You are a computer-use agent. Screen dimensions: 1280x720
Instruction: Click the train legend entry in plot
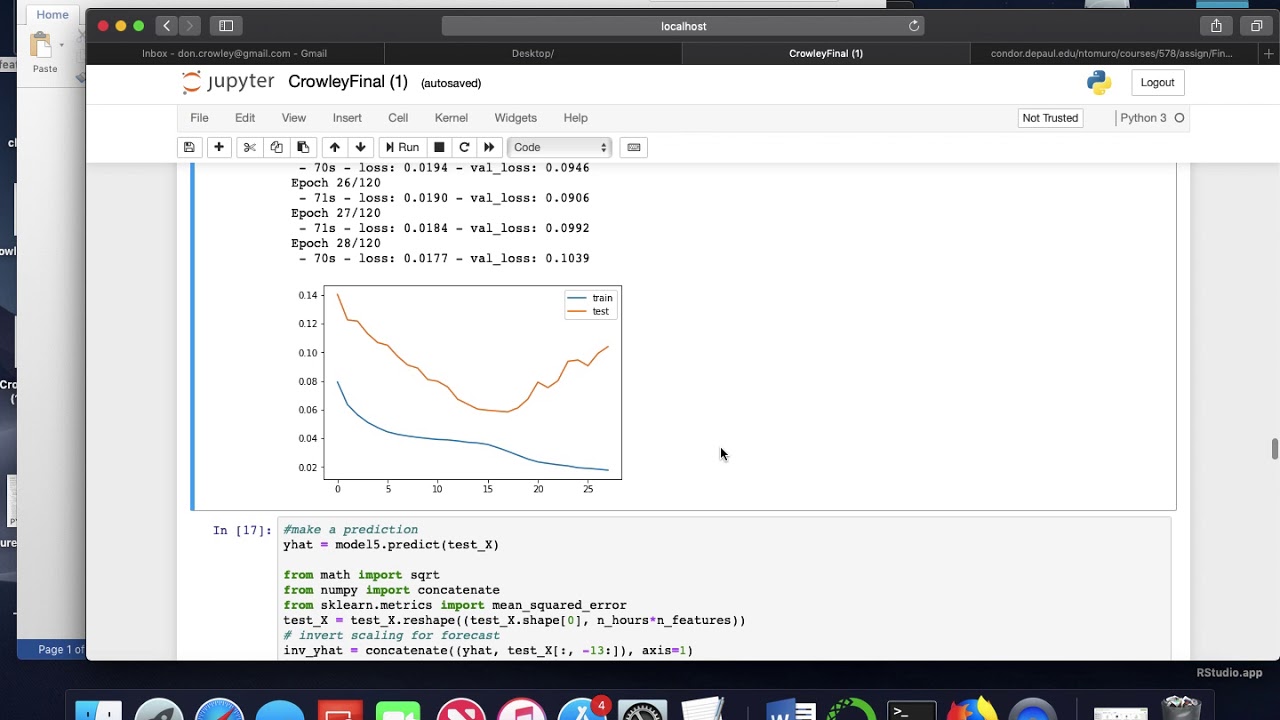point(590,298)
